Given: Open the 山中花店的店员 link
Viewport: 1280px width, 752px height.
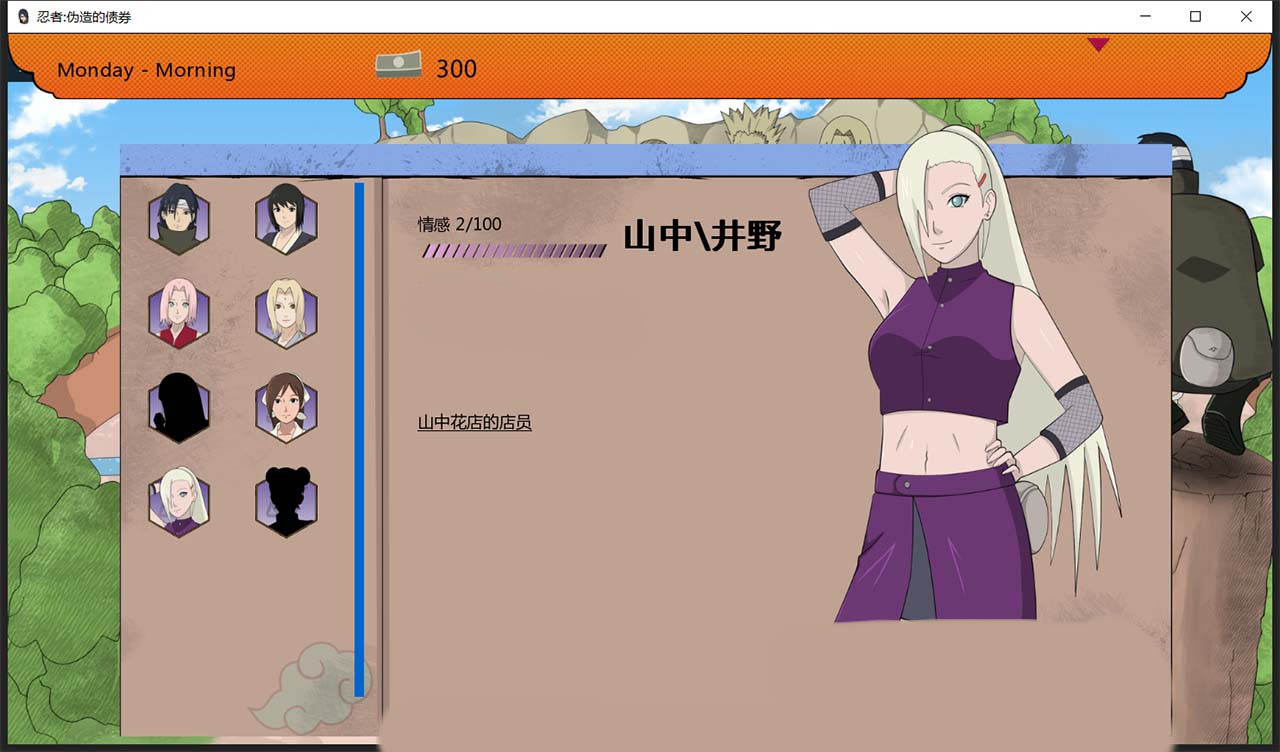Looking at the screenshot, I should 474,422.
